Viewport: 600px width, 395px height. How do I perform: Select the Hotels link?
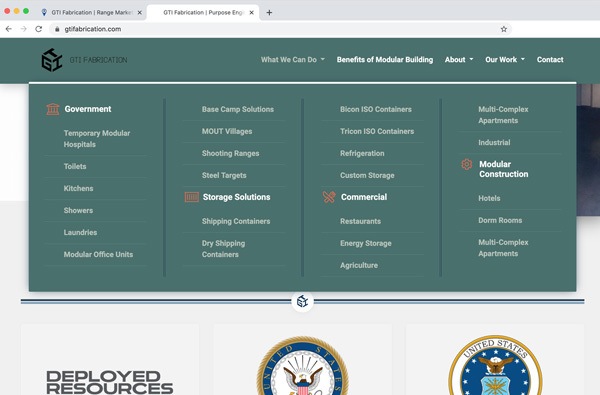(x=489, y=198)
